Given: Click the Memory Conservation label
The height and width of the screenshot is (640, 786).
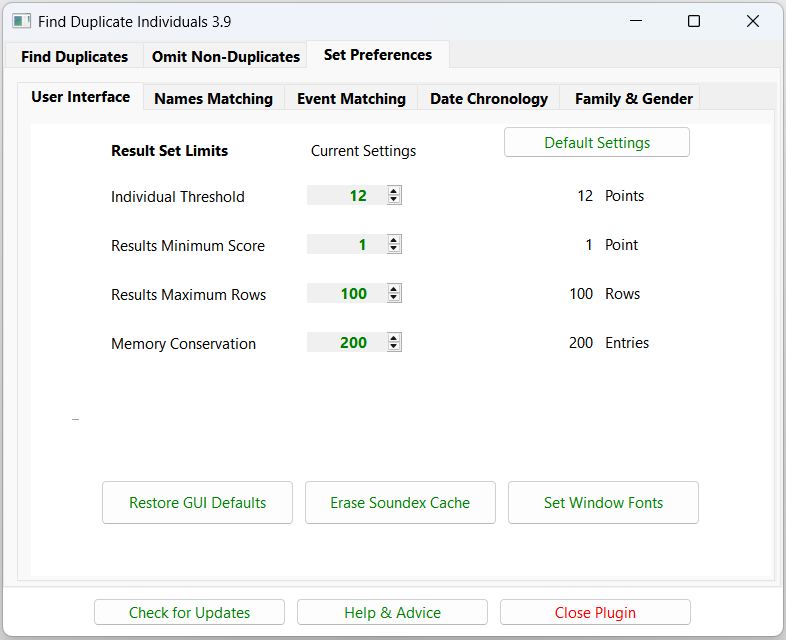Looking at the screenshot, I should coord(183,344).
